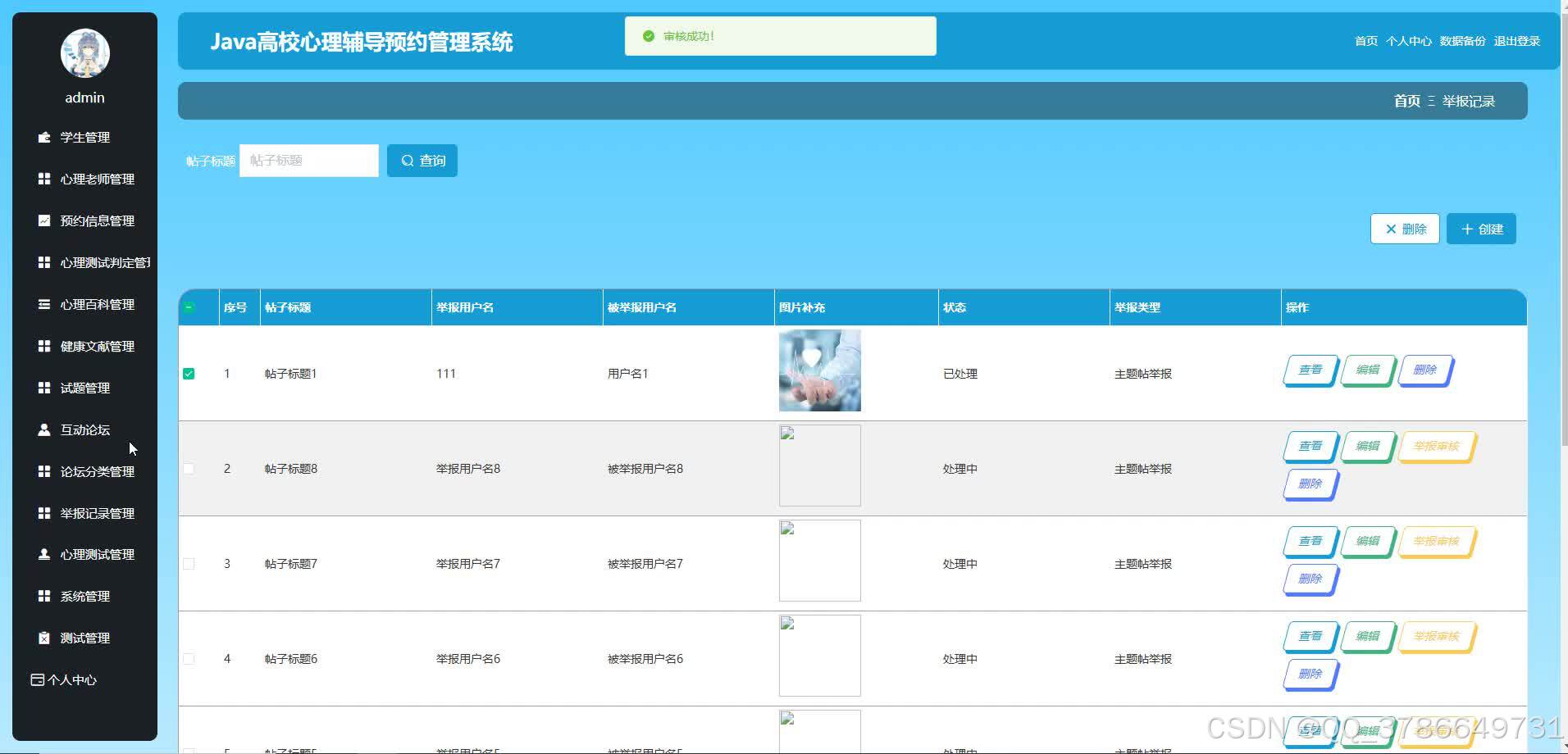Viewport: 1568px width, 754px height.
Task: Click the 论坛分类管理 grid icon
Action: pyautogui.click(x=44, y=471)
